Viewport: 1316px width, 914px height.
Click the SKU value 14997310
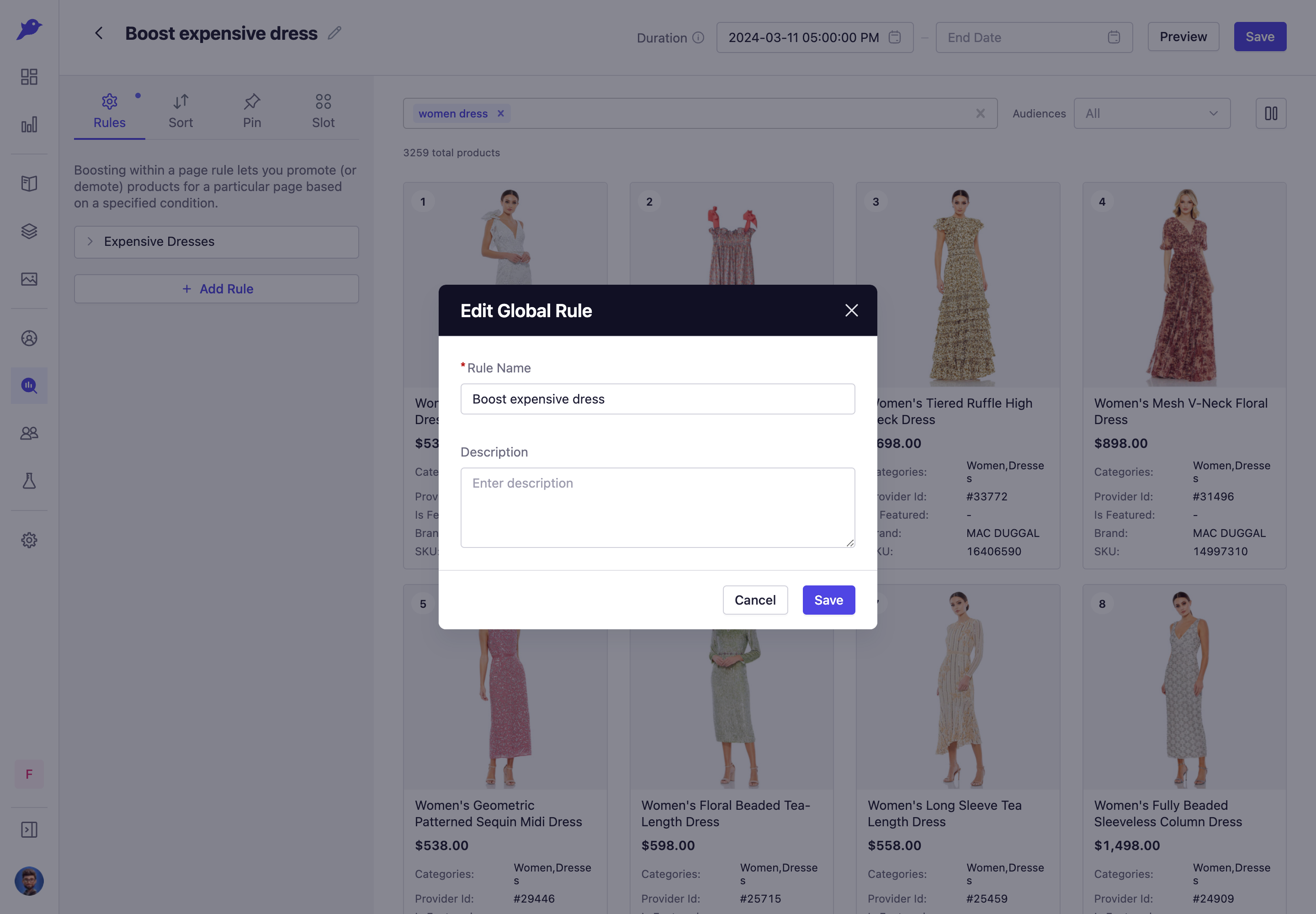click(1220, 552)
